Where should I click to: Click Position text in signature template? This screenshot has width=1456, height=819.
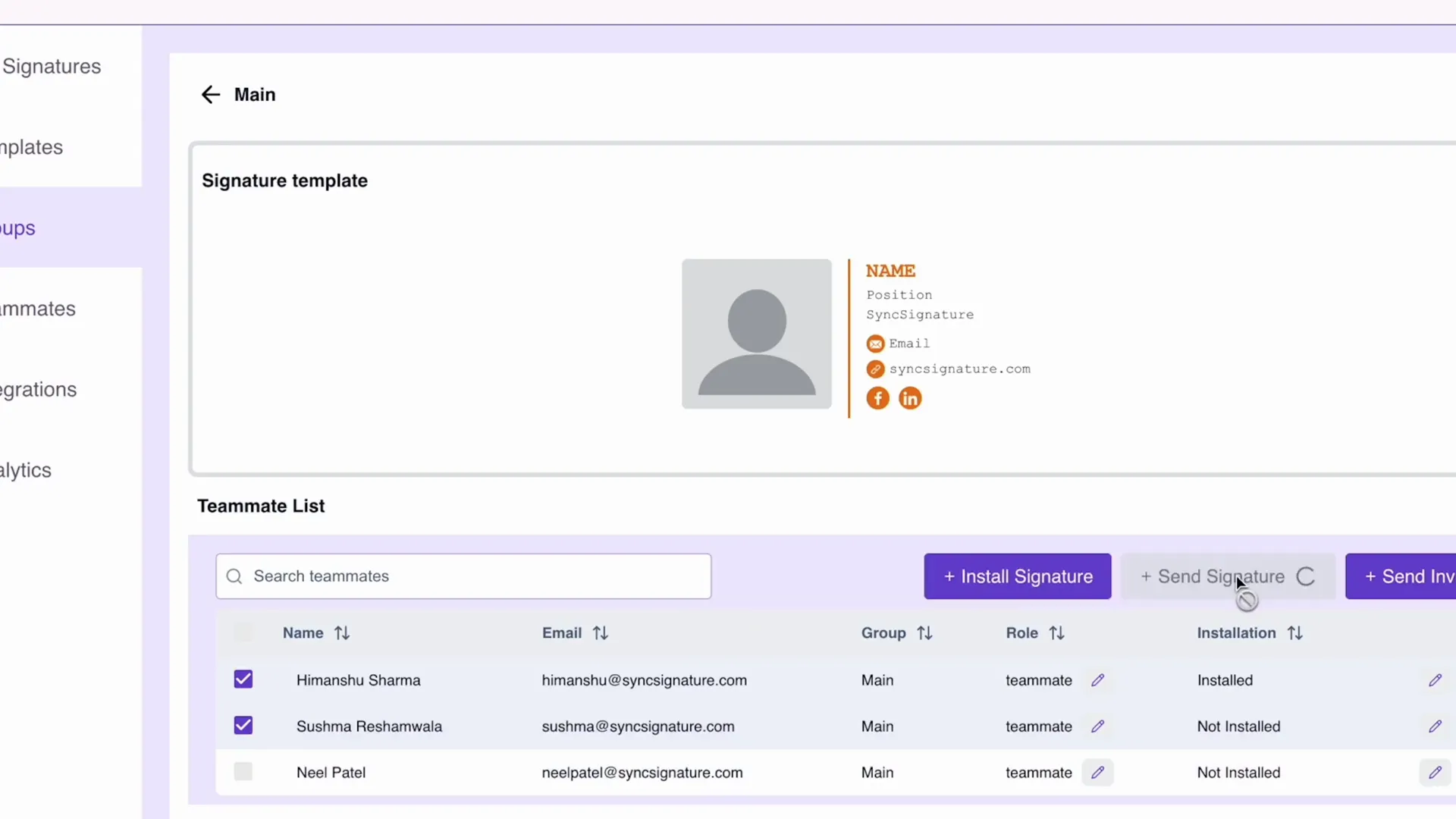pos(899,295)
